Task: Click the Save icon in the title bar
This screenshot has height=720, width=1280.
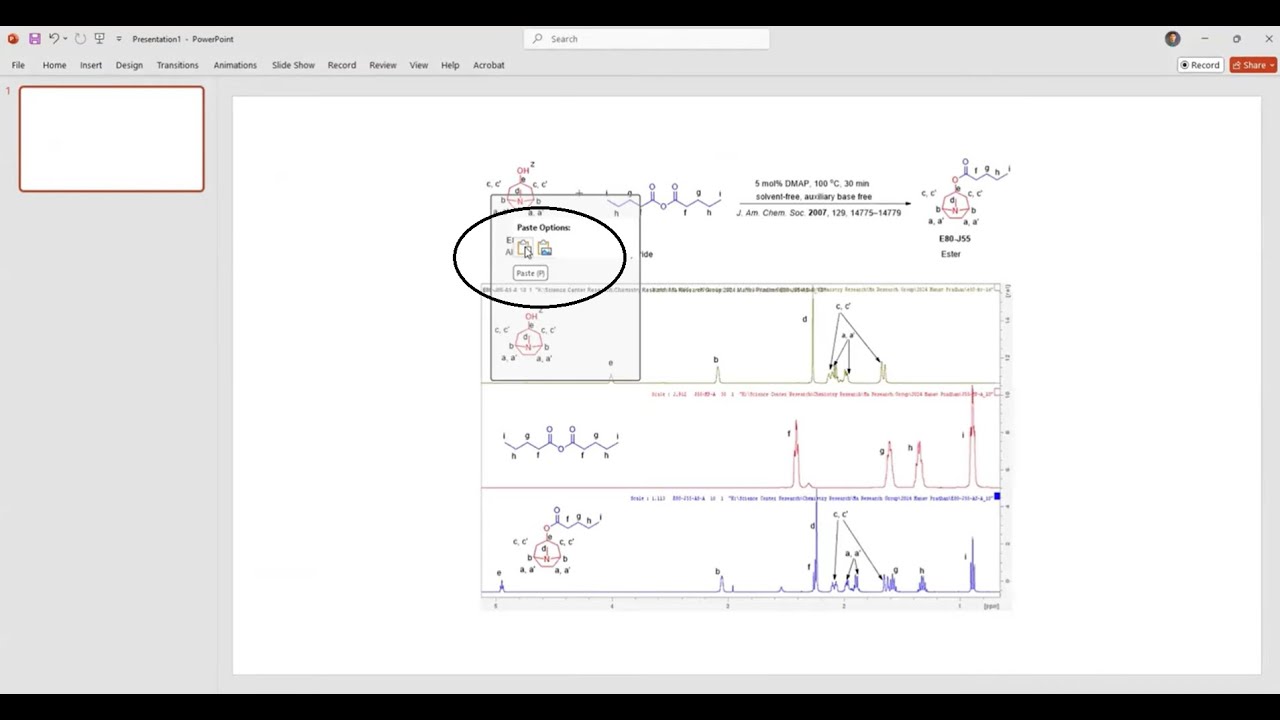Action: [x=34, y=39]
